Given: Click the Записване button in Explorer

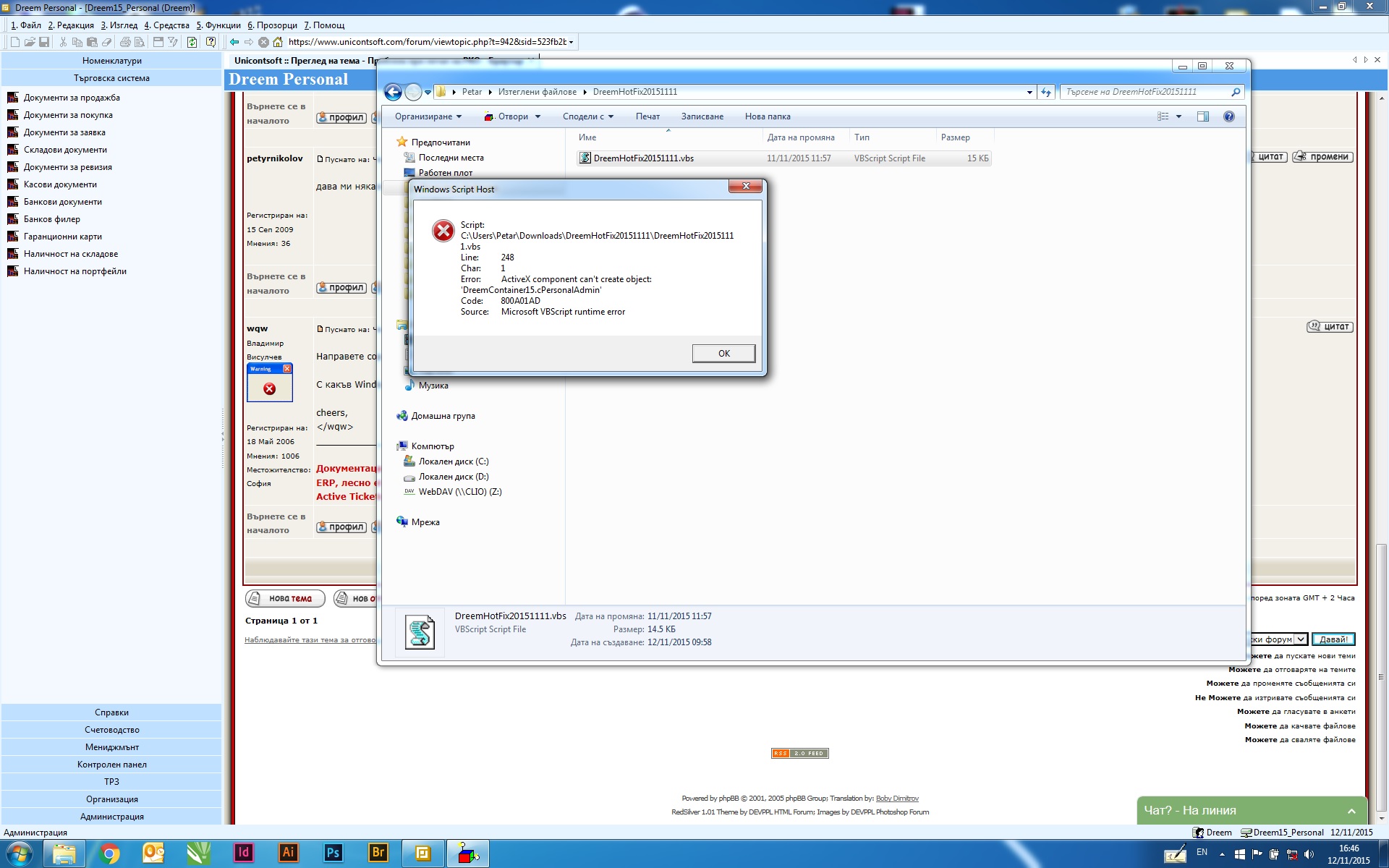Looking at the screenshot, I should click(702, 116).
